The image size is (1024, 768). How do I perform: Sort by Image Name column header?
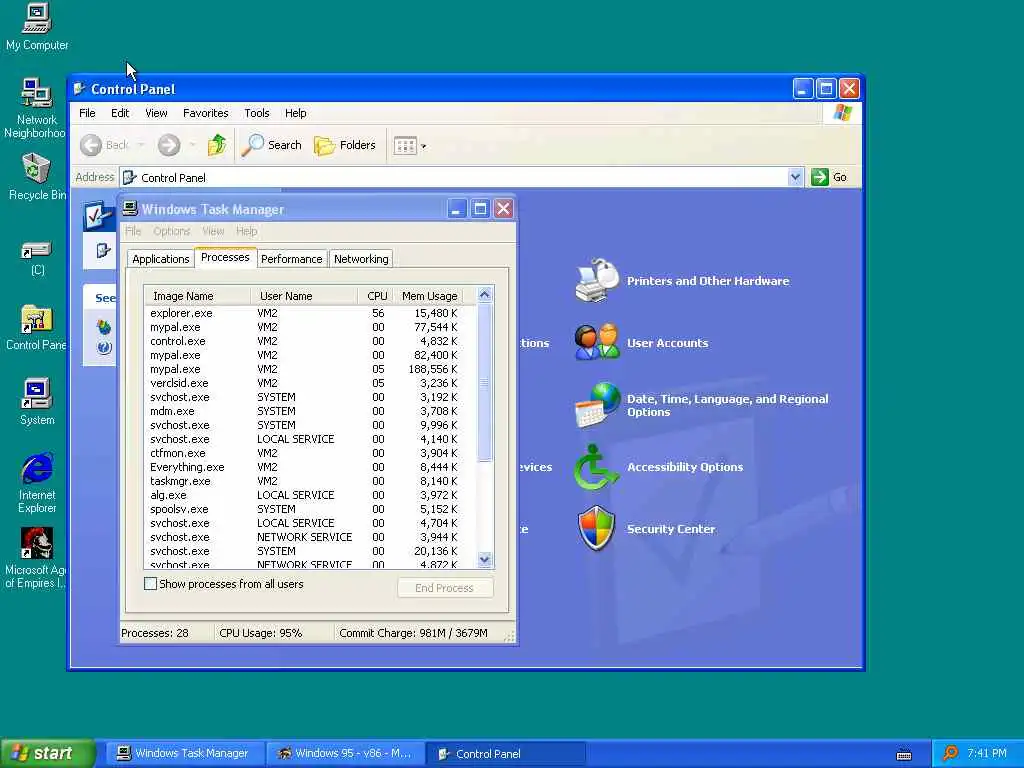click(x=197, y=296)
